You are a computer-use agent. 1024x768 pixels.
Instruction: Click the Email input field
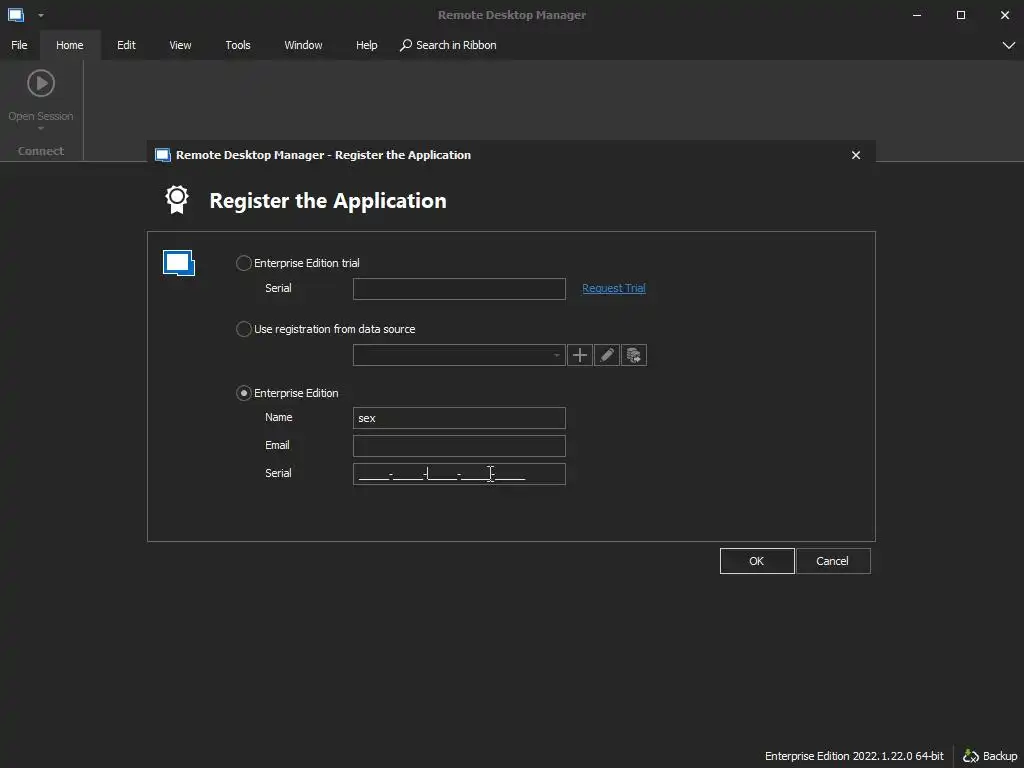(459, 446)
